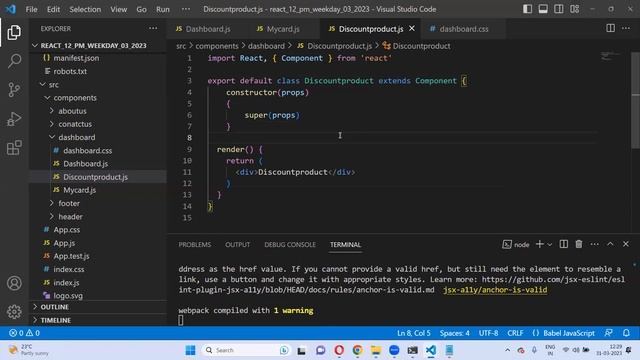
Task: Click the split editor right icon
Action: (610, 28)
